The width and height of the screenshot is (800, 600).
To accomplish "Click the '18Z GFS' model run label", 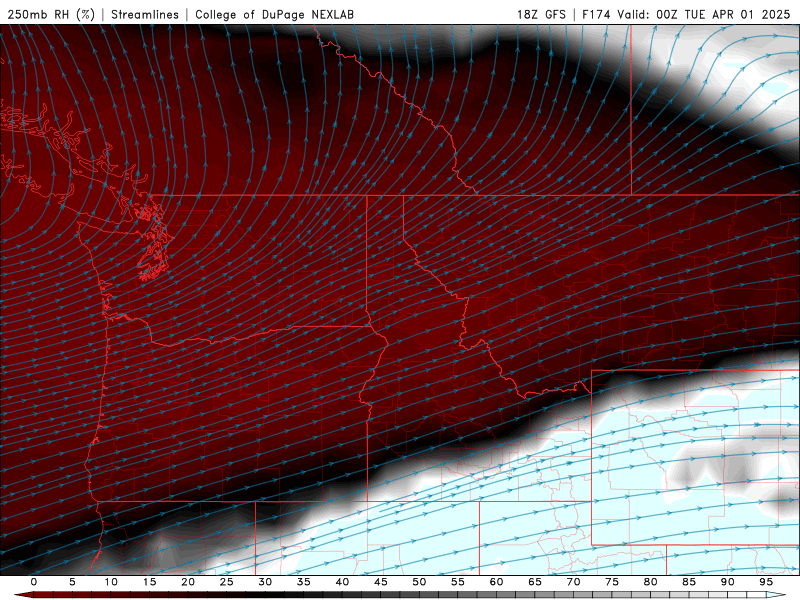I will [541, 14].
